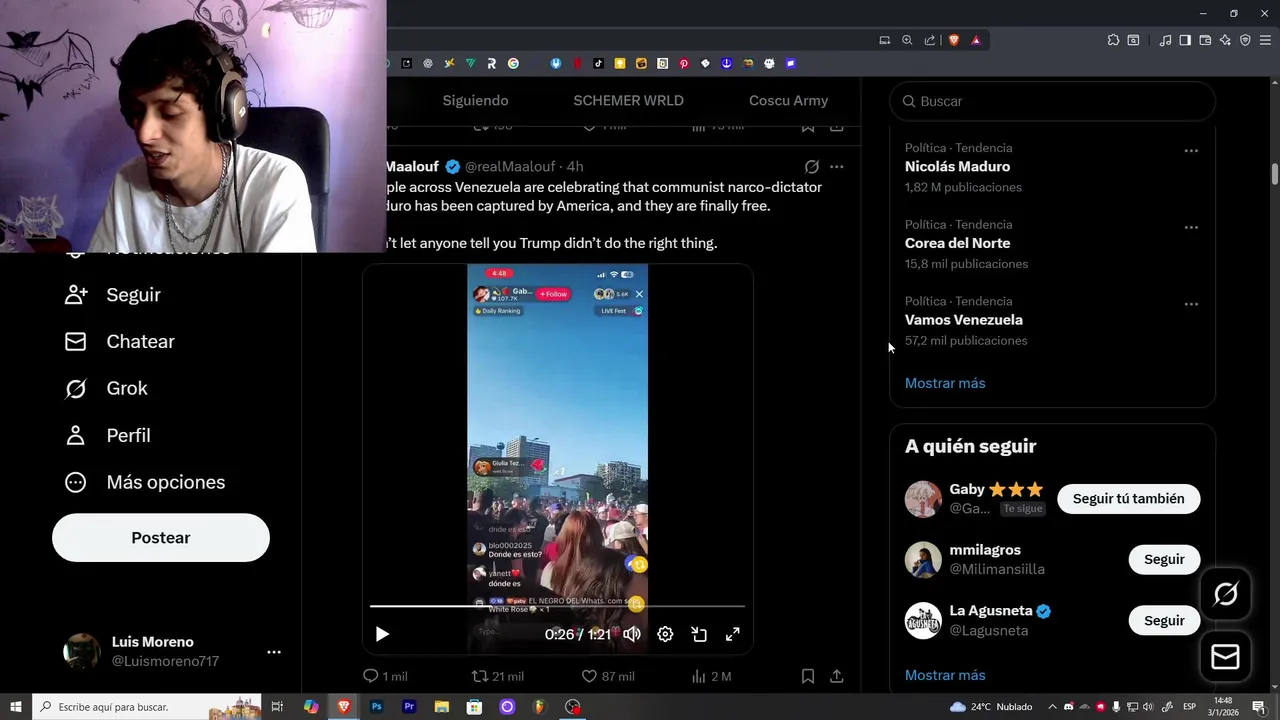Screen dimensions: 1280x720
Task: Open the Brave hamburger main menu
Action: [1265, 40]
